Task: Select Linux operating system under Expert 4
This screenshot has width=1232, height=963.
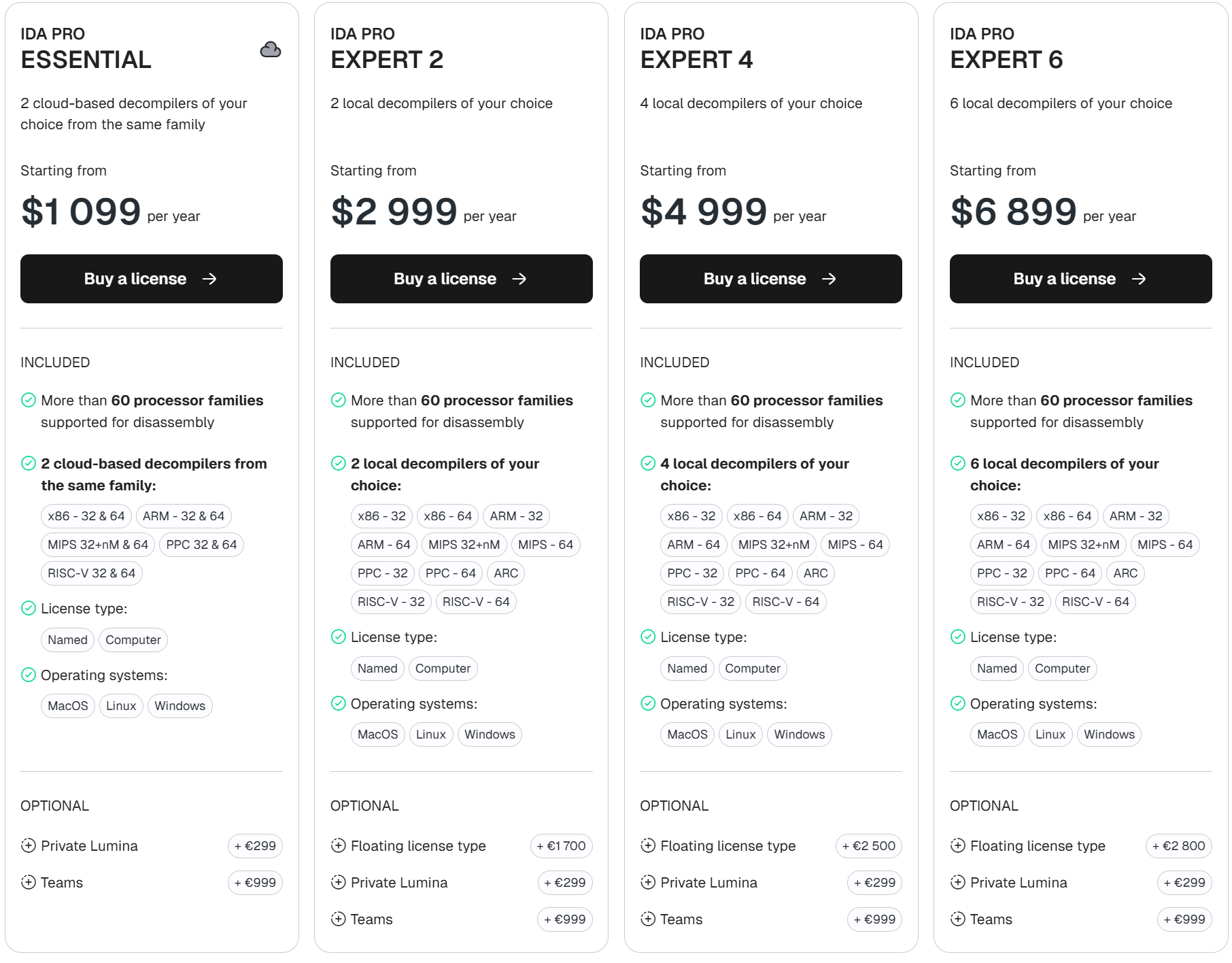Action: [740, 734]
